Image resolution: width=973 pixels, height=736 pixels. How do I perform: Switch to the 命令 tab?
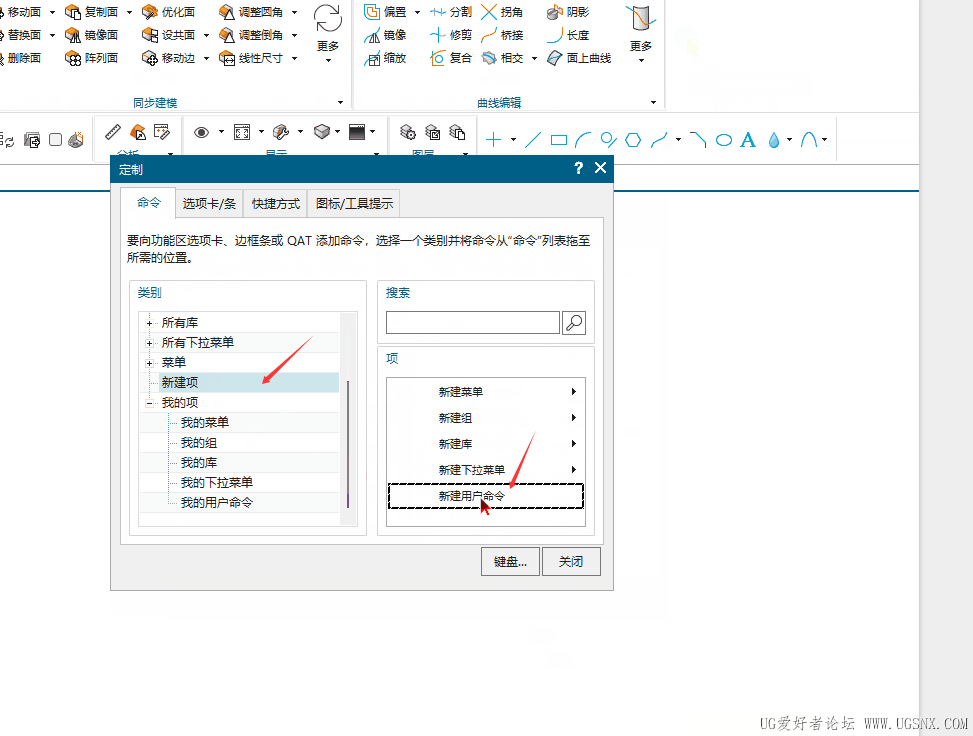click(148, 202)
